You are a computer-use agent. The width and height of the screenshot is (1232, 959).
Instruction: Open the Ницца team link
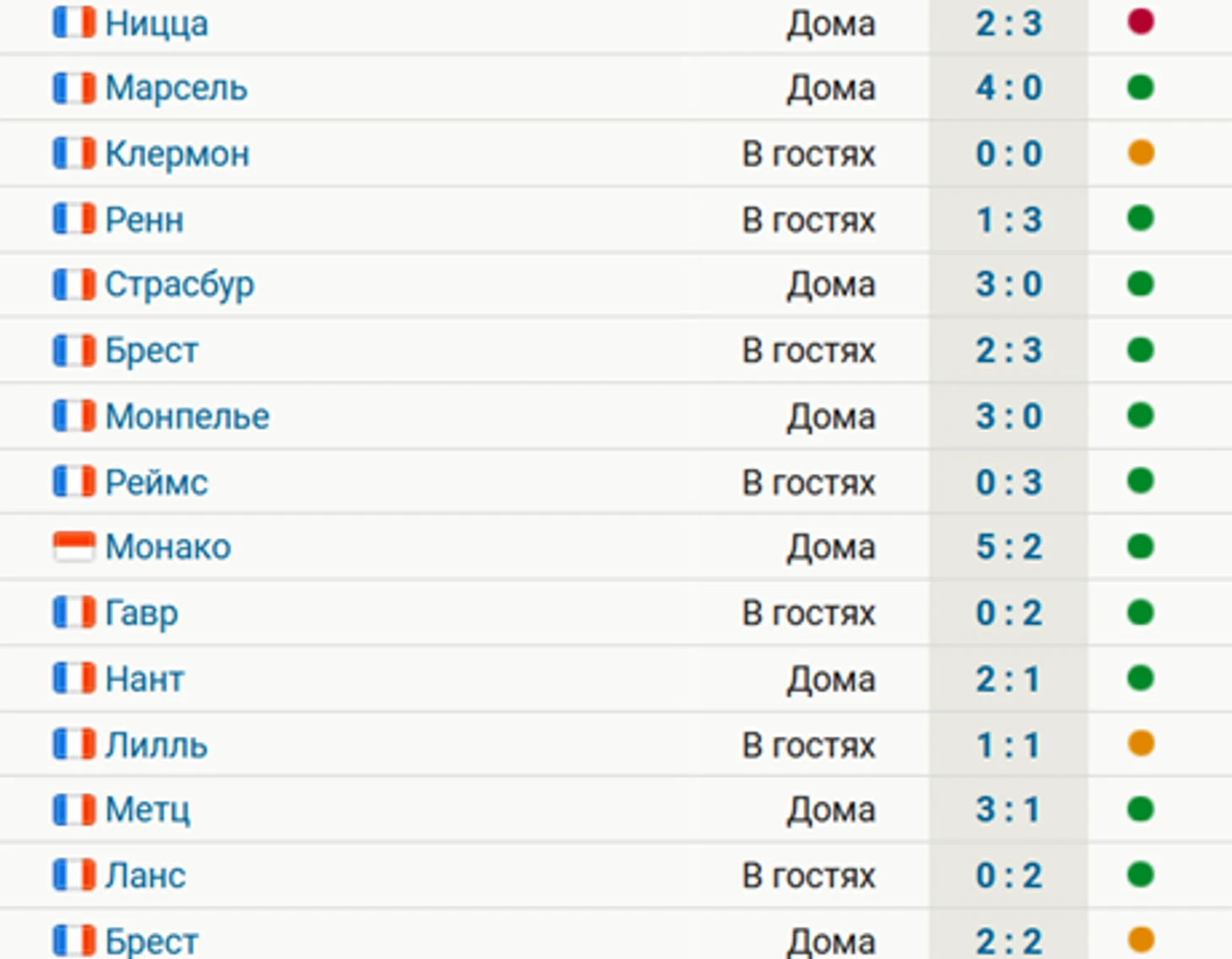[156, 24]
